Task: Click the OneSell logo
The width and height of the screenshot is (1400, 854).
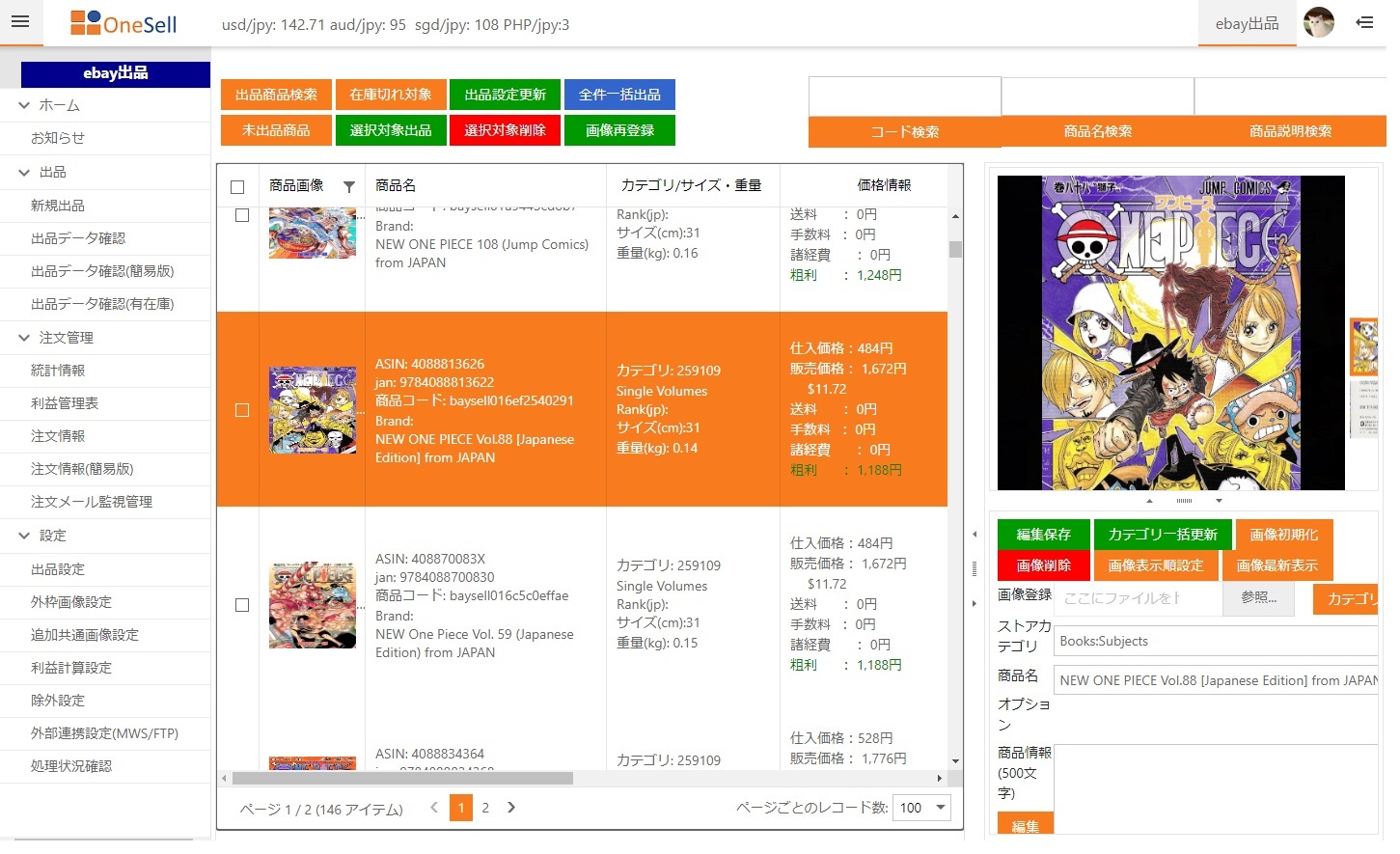Action: point(124,24)
